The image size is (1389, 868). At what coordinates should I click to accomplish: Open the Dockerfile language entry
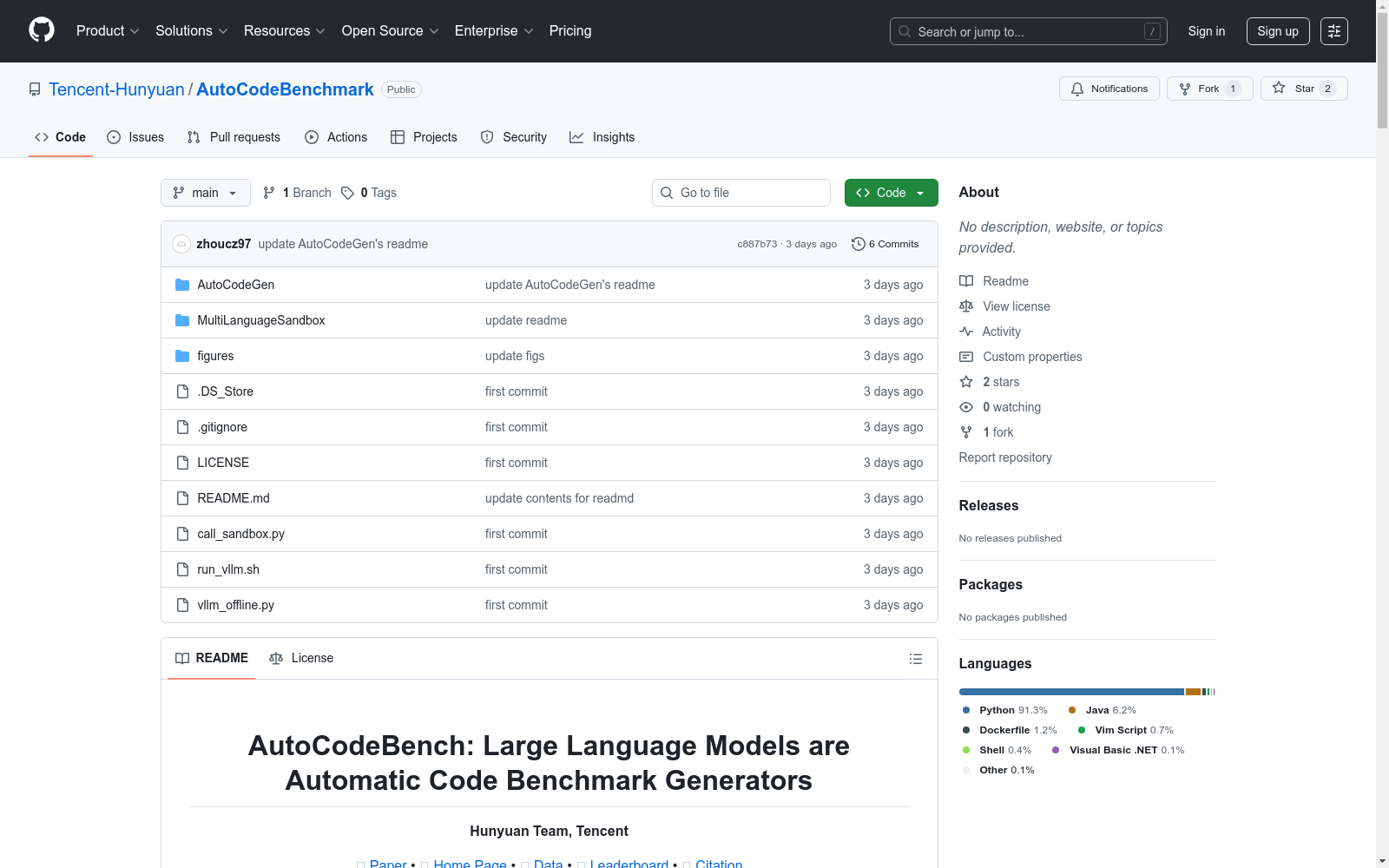coord(1010,730)
